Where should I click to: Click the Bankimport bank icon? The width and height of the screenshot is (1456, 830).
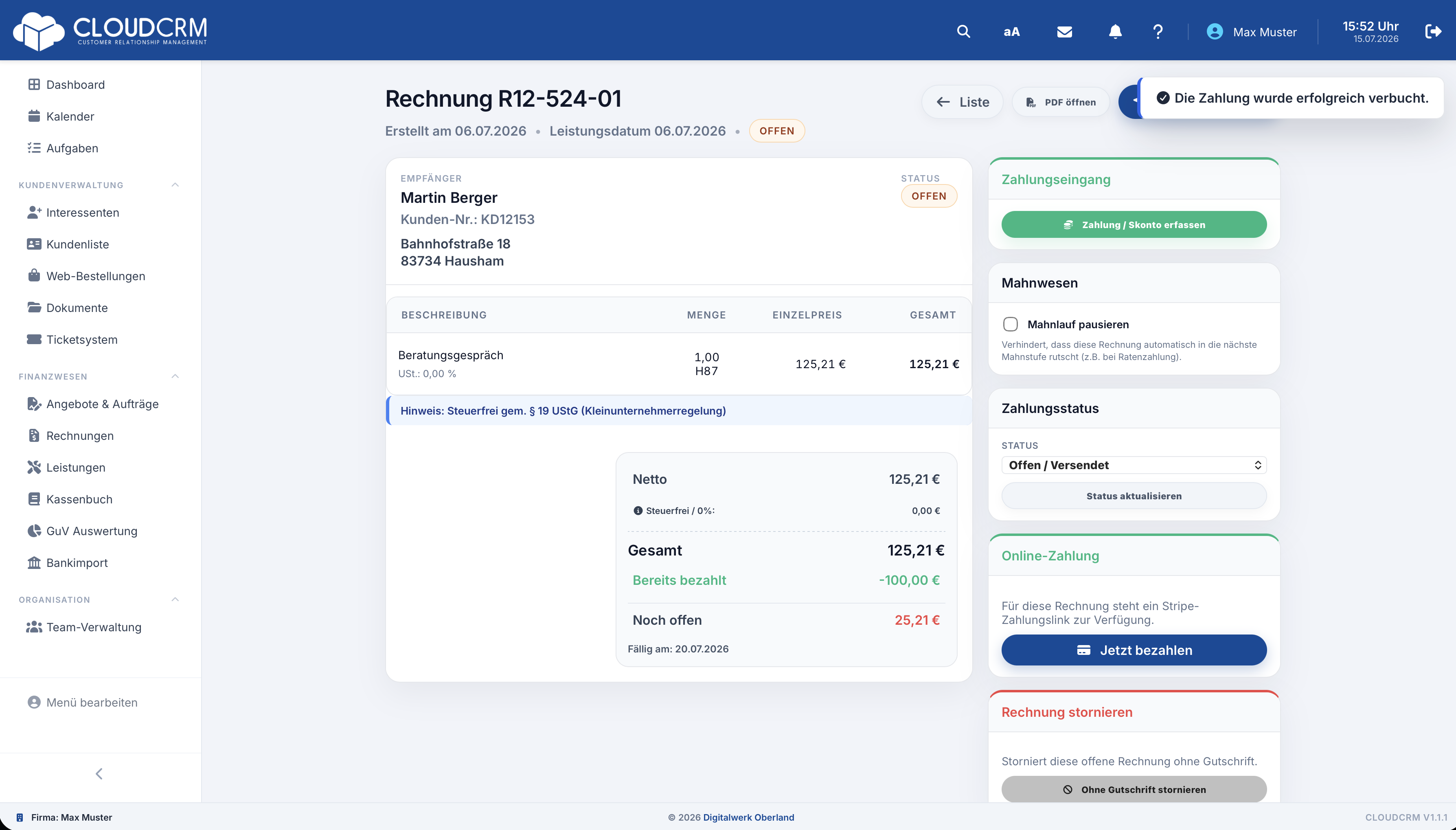(x=34, y=563)
